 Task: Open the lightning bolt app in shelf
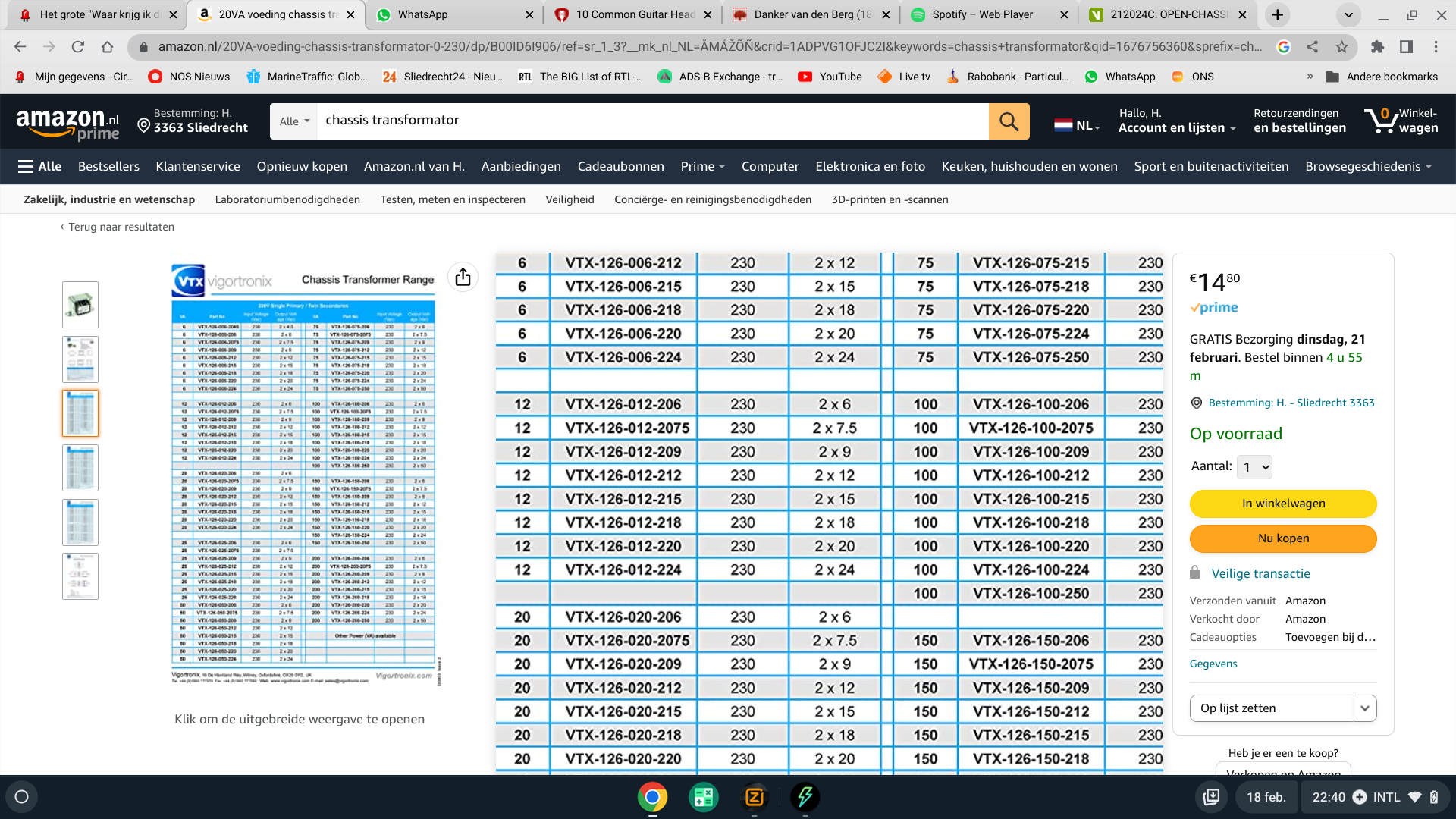click(805, 797)
